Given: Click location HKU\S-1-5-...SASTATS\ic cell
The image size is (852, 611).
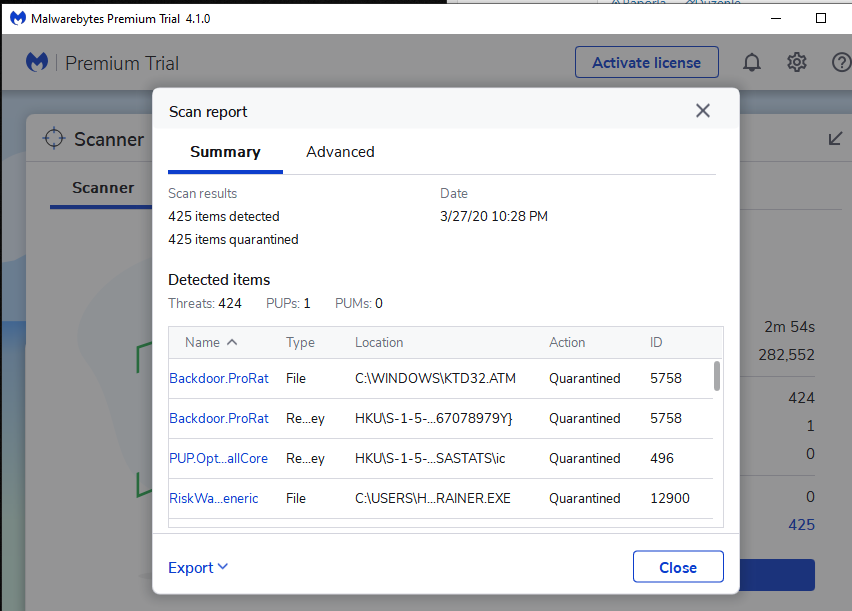Looking at the screenshot, I should click(x=430, y=459).
